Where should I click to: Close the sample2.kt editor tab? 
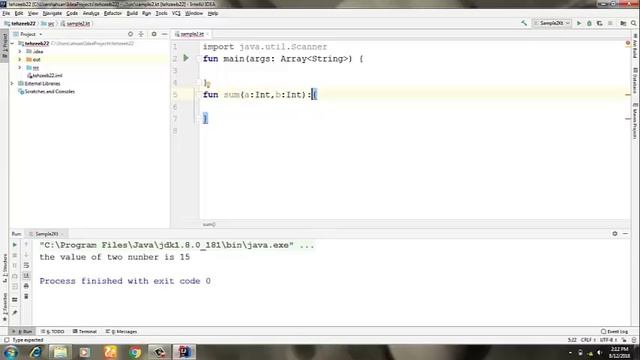pyautogui.click(x=207, y=34)
